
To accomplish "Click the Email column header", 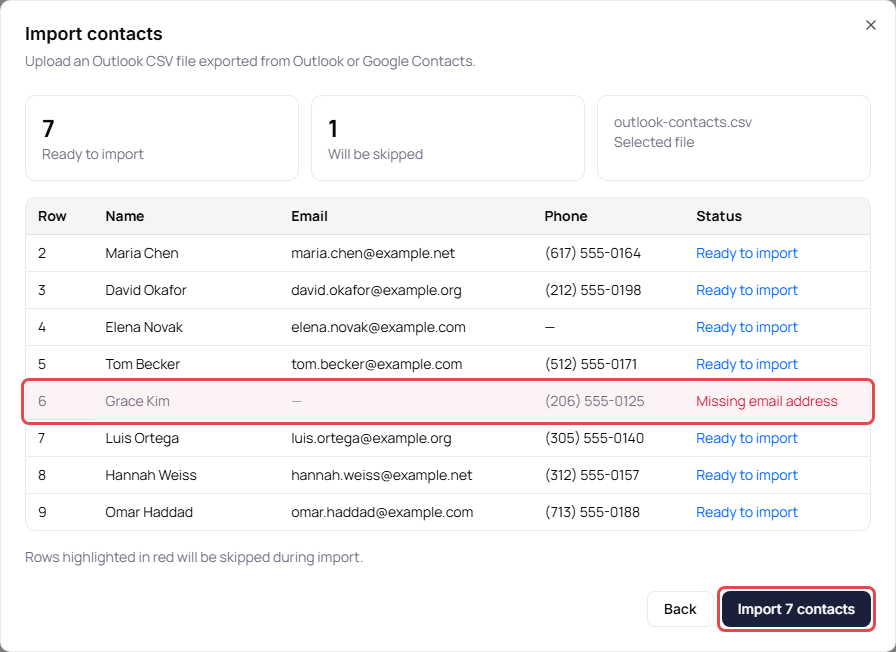I will (x=309, y=216).
